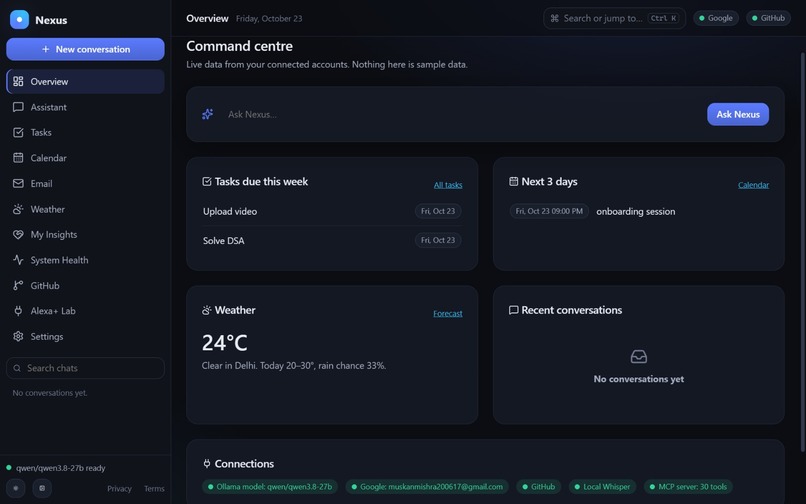
Task: Click the Google account email chip
Action: [427, 487]
